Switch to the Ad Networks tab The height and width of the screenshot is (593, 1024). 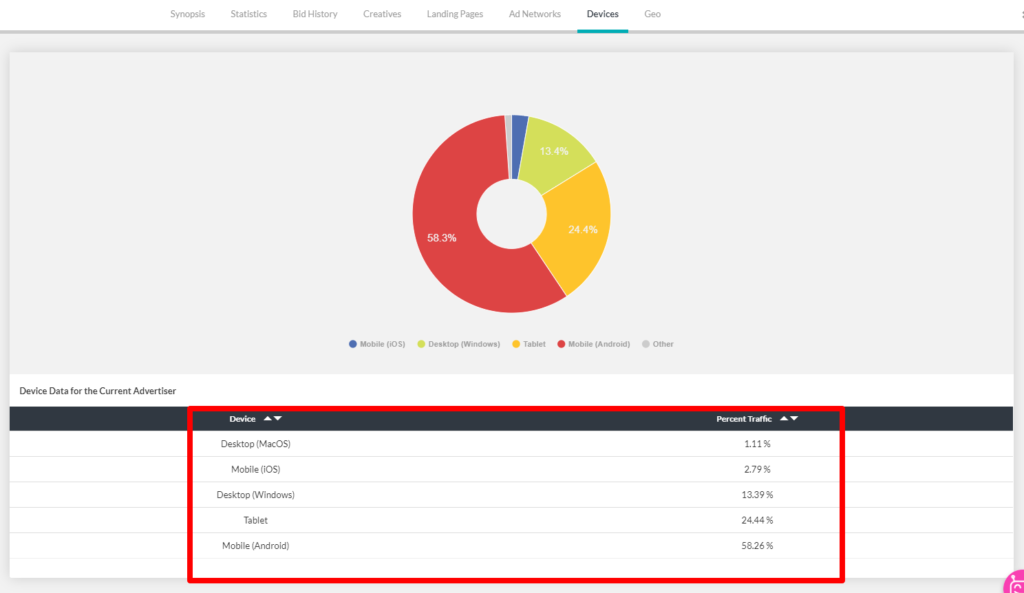click(x=534, y=14)
